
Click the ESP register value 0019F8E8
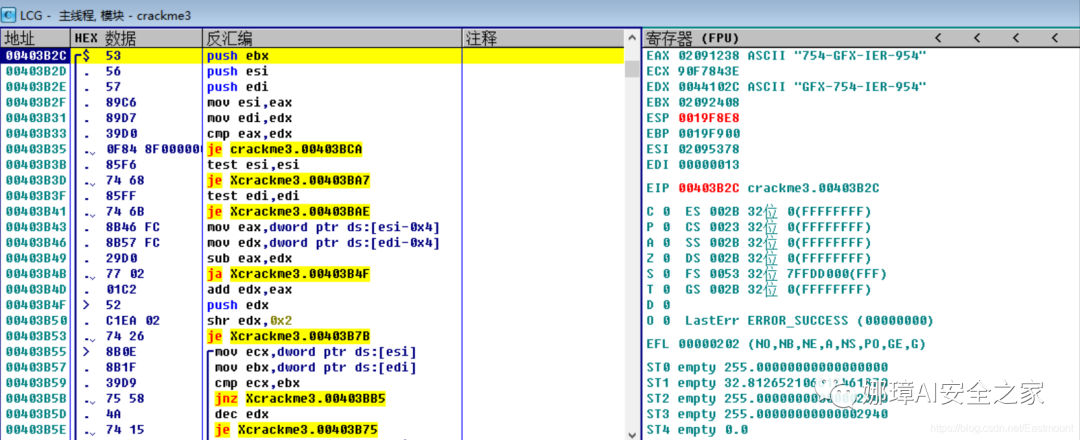709,118
